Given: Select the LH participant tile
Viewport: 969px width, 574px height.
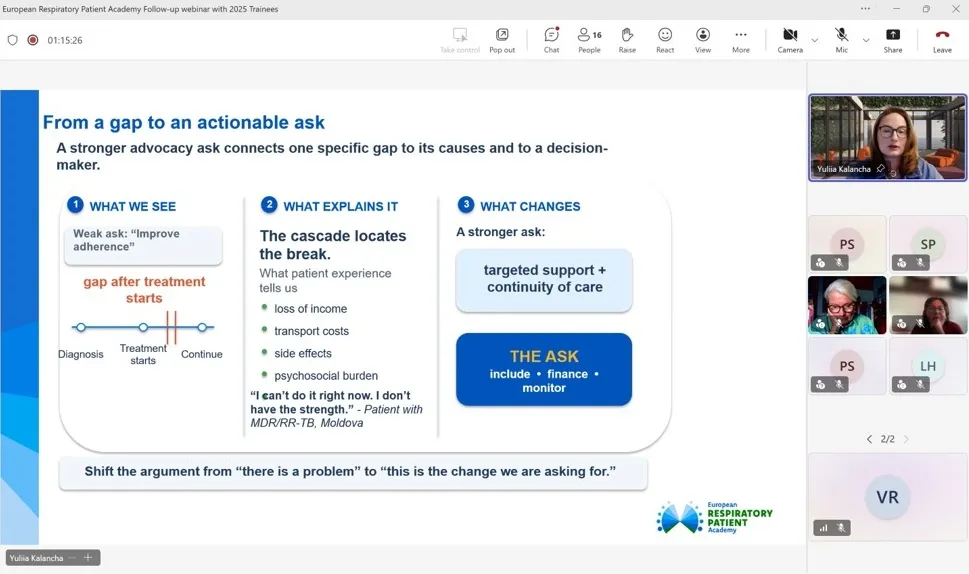Looking at the screenshot, I should 928,366.
